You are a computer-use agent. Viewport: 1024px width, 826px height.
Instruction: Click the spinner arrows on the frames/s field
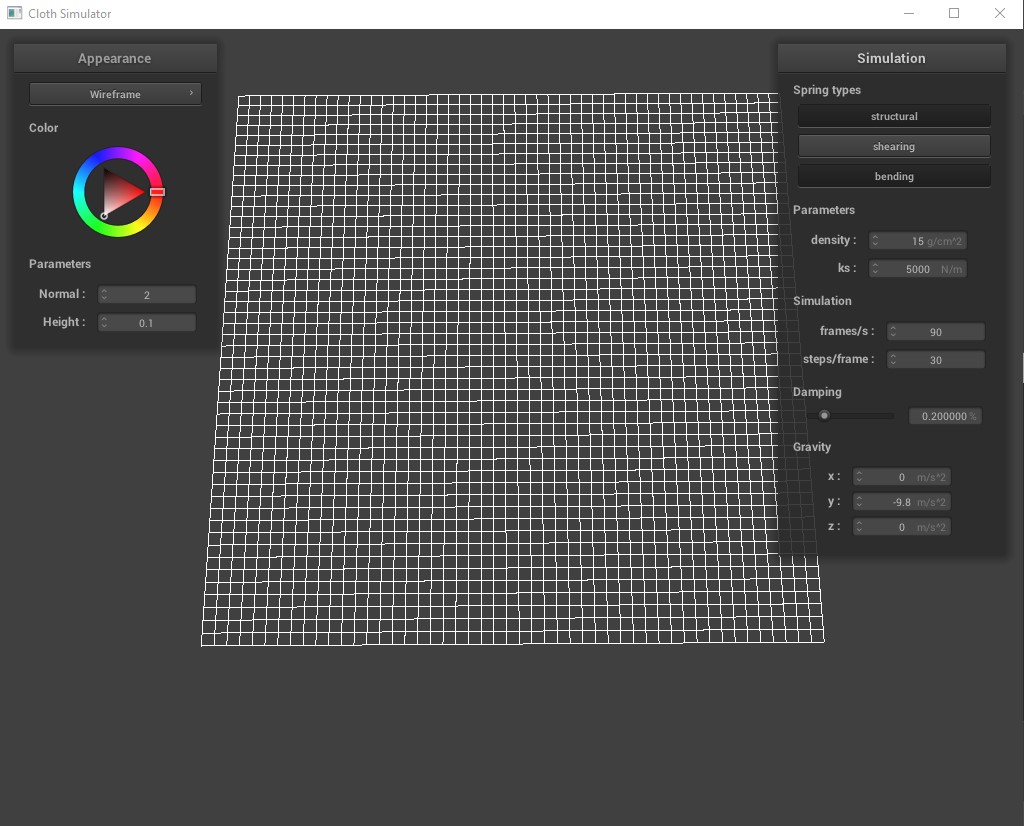[x=893, y=332]
